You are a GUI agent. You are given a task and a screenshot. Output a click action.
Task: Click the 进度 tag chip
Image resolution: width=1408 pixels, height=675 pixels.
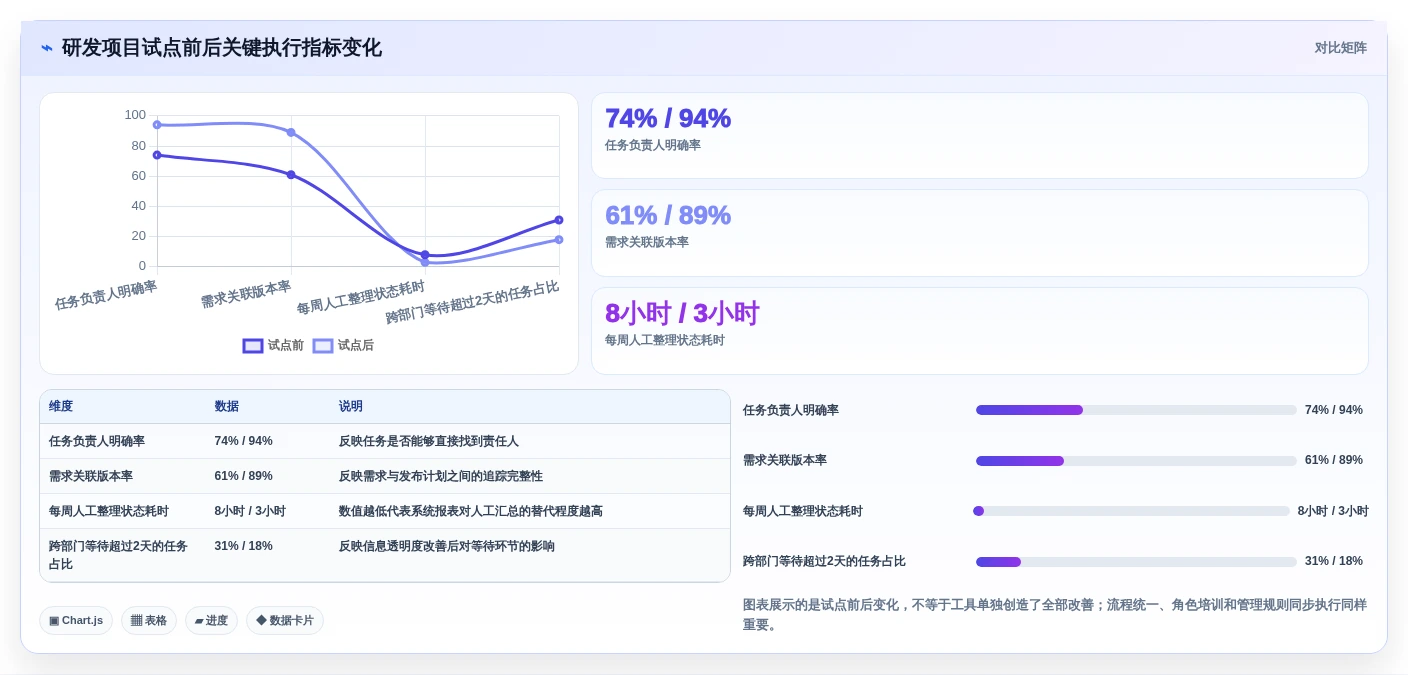click(211, 621)
